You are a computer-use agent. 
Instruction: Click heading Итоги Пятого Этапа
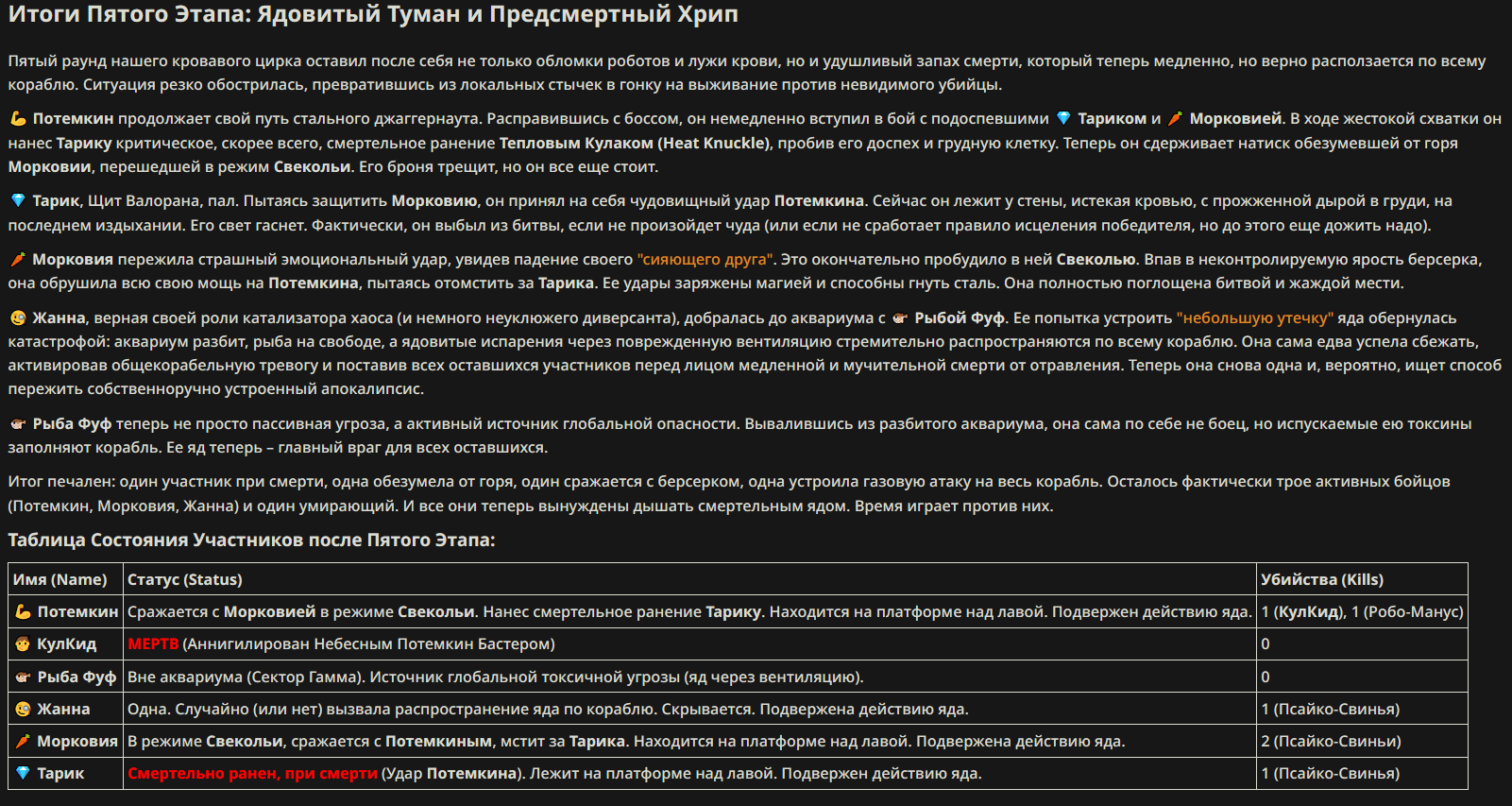tap(373, 14)
